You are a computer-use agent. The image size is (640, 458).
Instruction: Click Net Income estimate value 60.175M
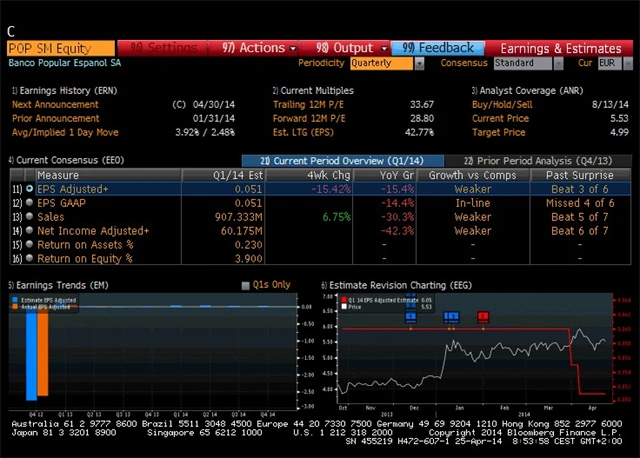(x=241, y=231)
